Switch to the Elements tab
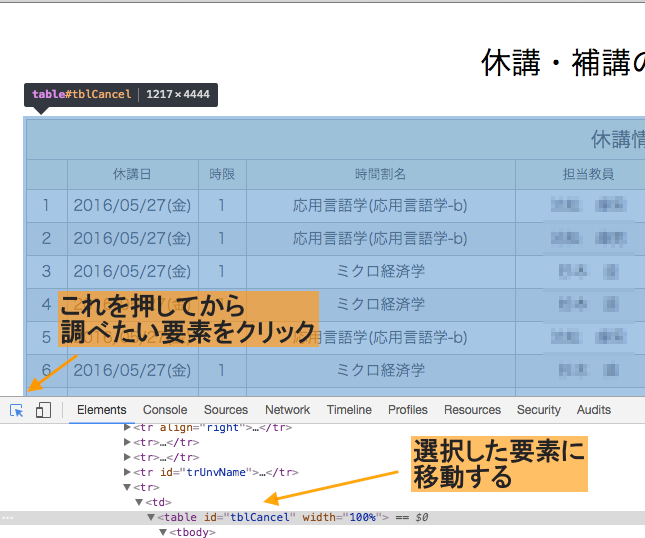This screenshot has width=645, height=538. coord(102,410)
